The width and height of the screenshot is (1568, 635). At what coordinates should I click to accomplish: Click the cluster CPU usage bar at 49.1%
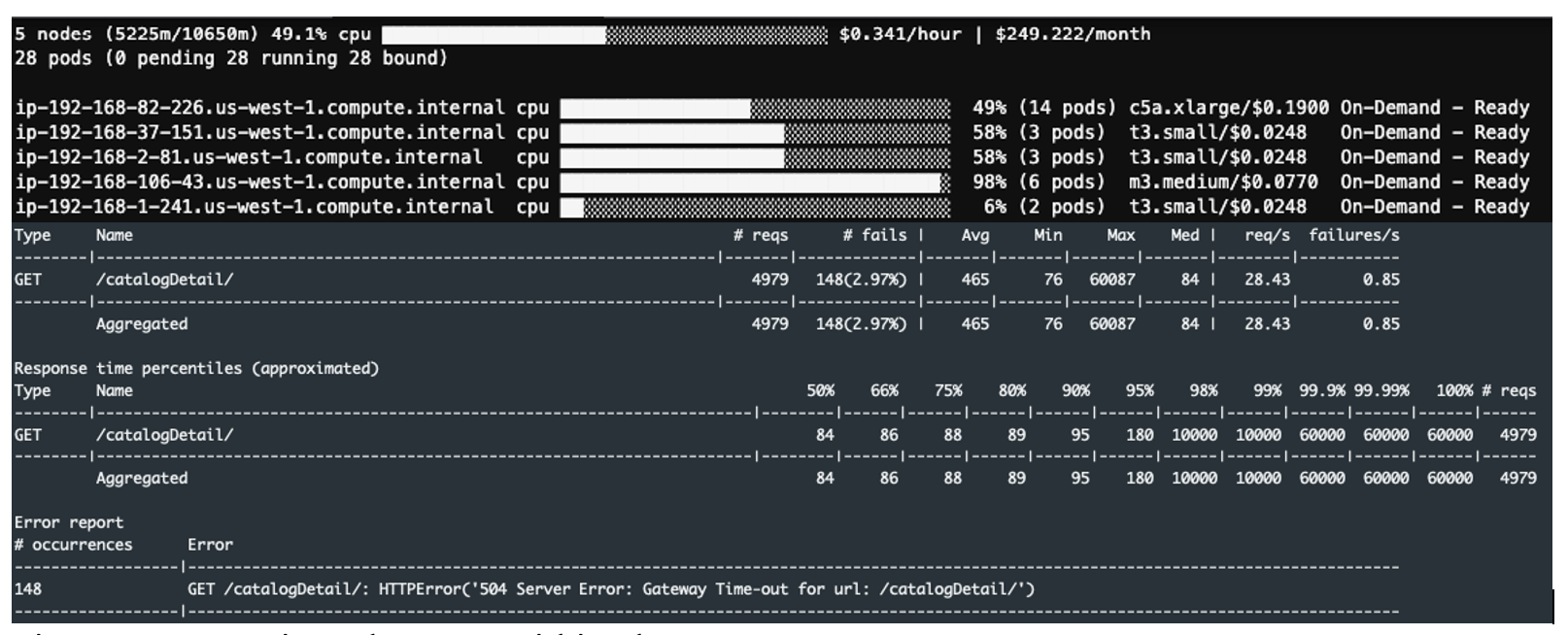[604, 35]
